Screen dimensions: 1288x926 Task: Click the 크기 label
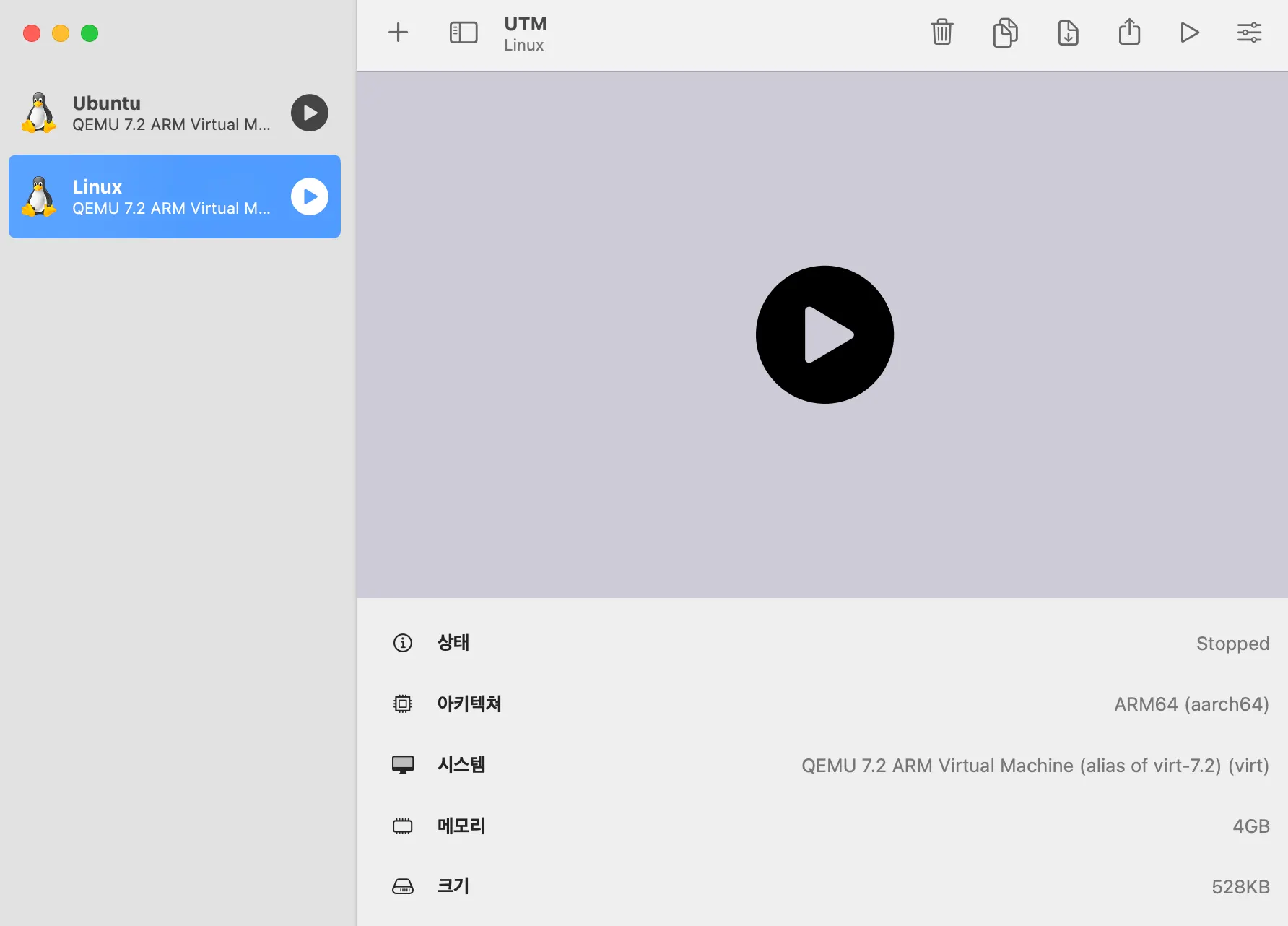point(453,886)
